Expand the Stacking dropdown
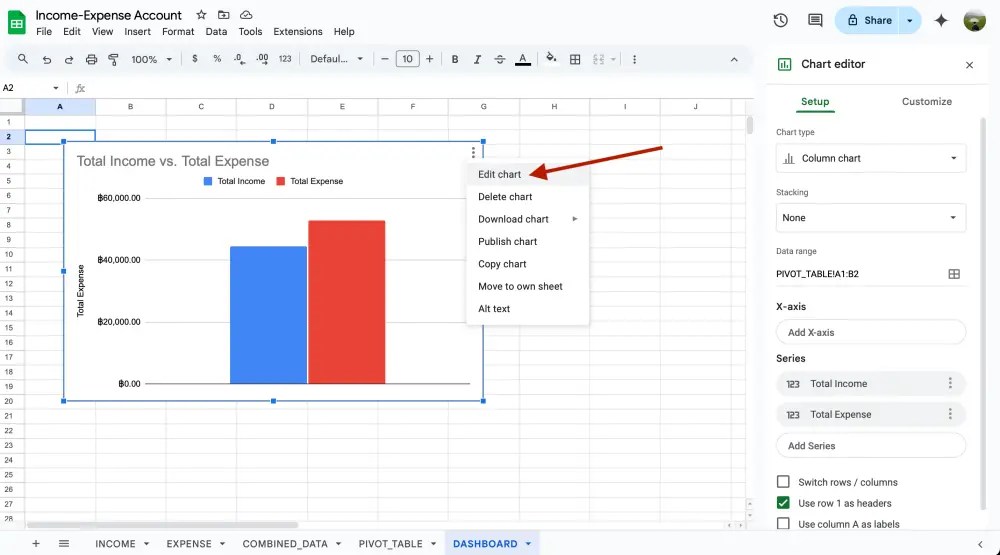This screenshot has height=555, width=1000. tap(870, 218)
